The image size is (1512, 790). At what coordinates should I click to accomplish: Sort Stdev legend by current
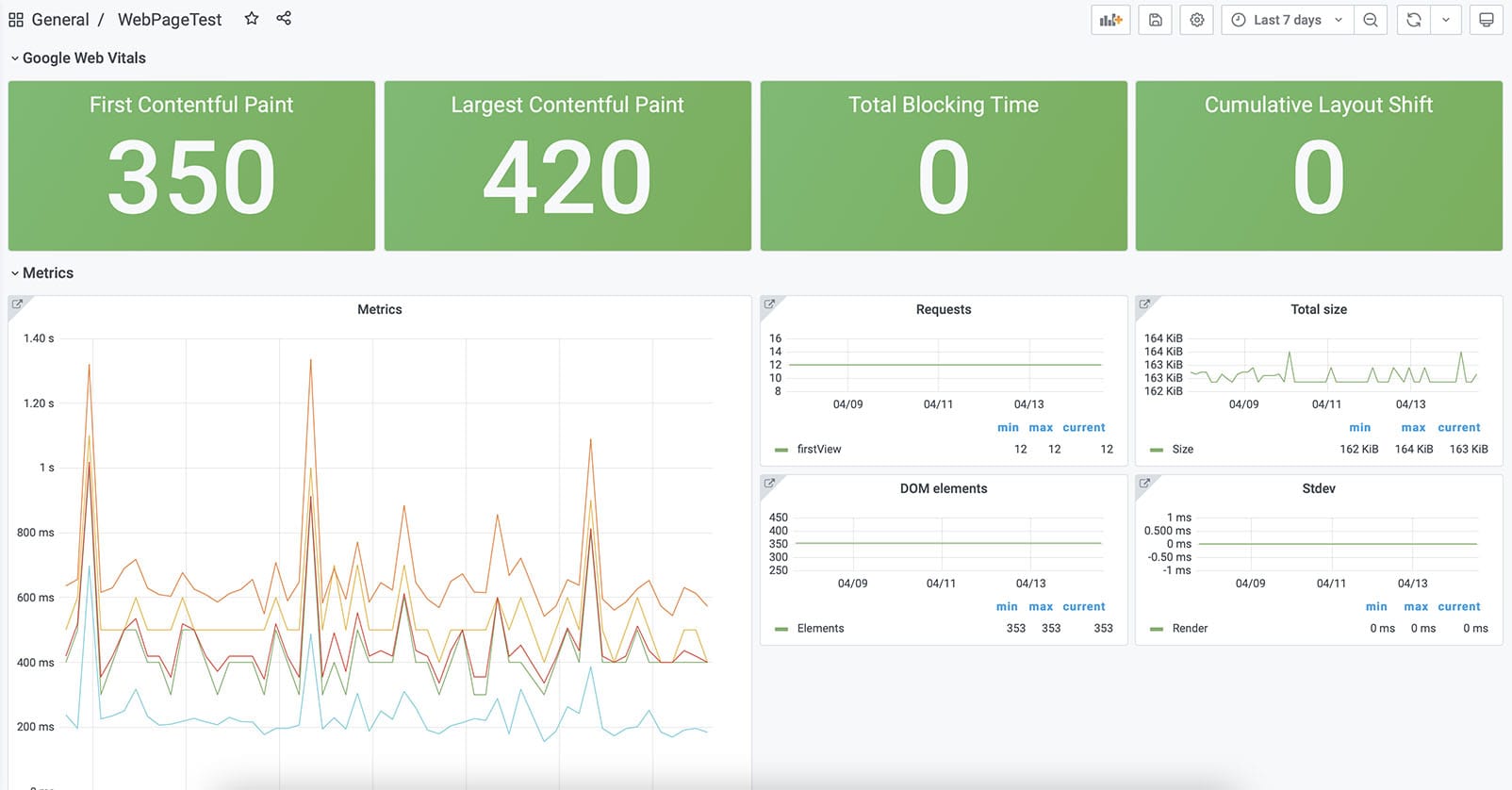coord(1459,607)
